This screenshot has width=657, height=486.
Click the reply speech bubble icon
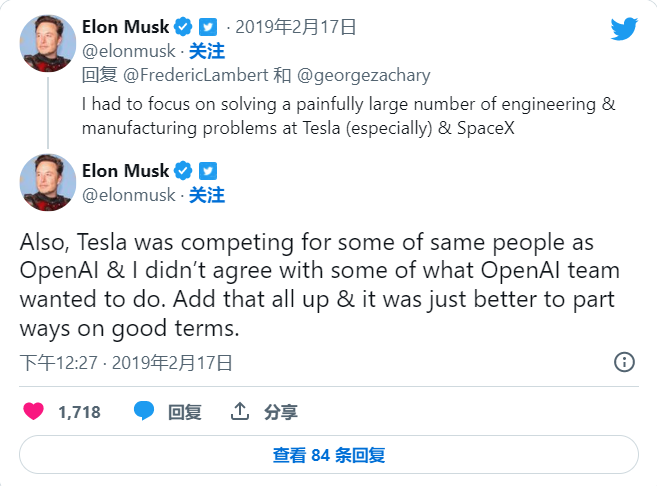click(x=145, y=411)
